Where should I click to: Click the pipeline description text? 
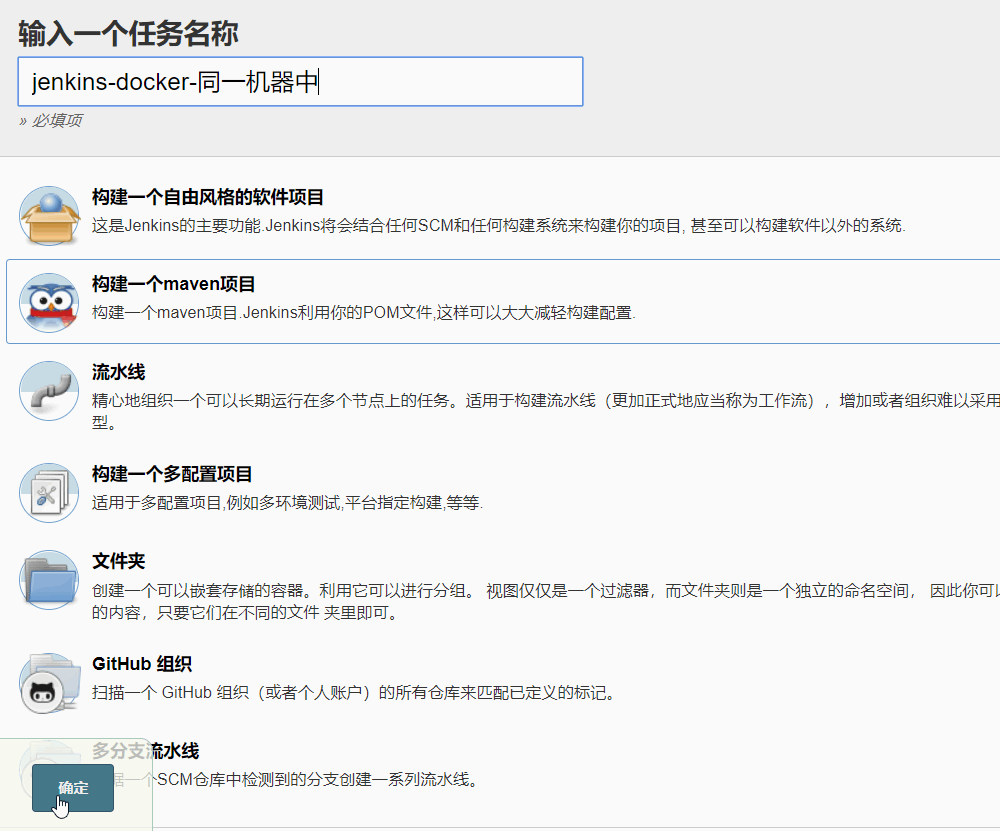coord(546,411)
